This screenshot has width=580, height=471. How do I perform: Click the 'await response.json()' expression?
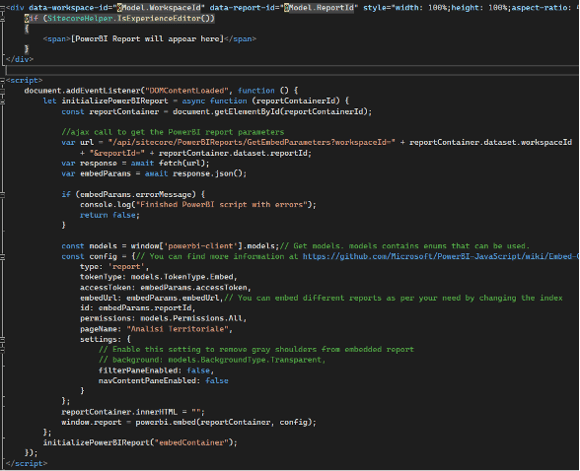[x=193, y=174]
